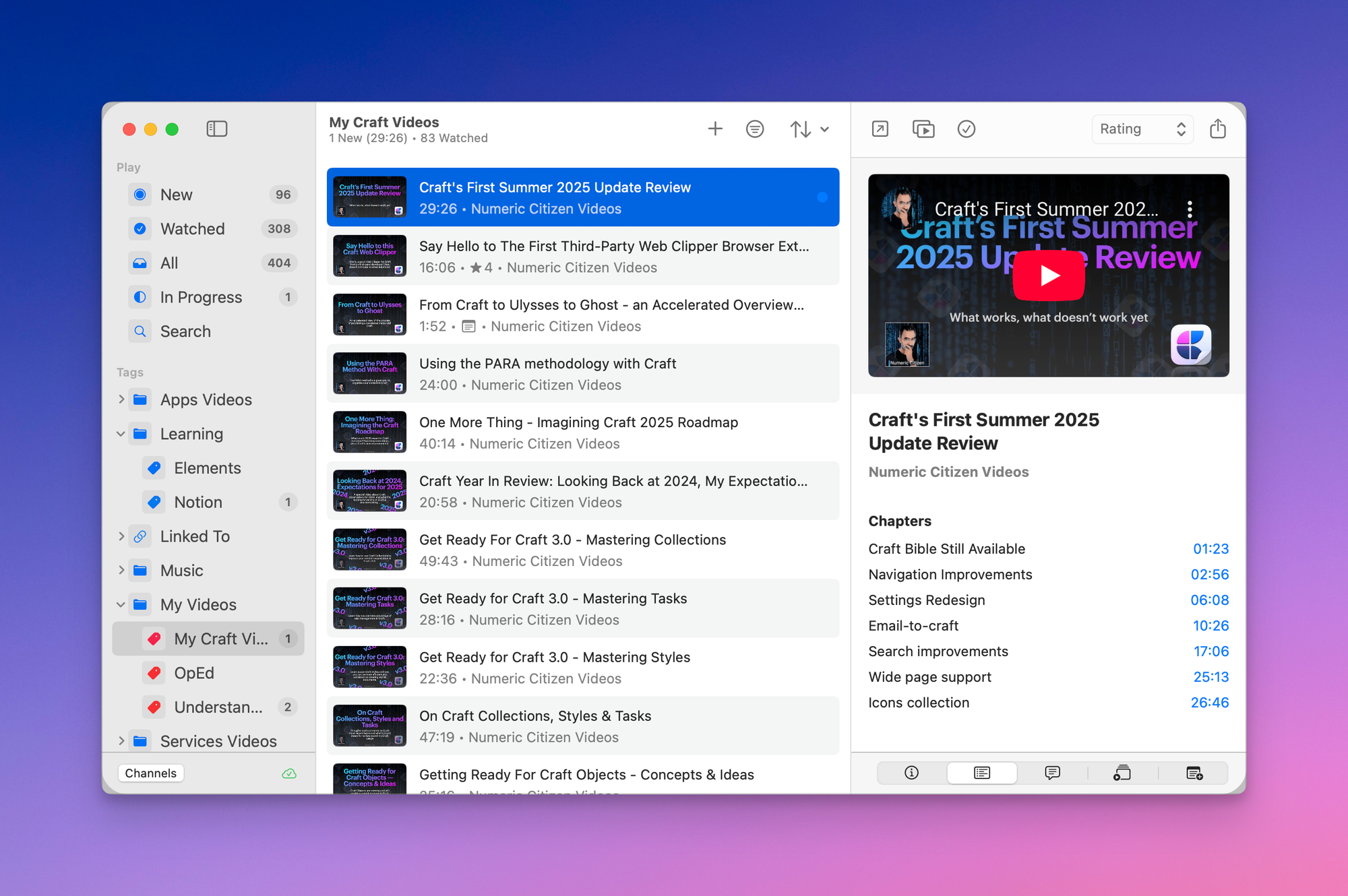The image size is (1348, 896).
Task: Select Using the PARA methodology video thumbnail
Action: (x=370, y=374)
